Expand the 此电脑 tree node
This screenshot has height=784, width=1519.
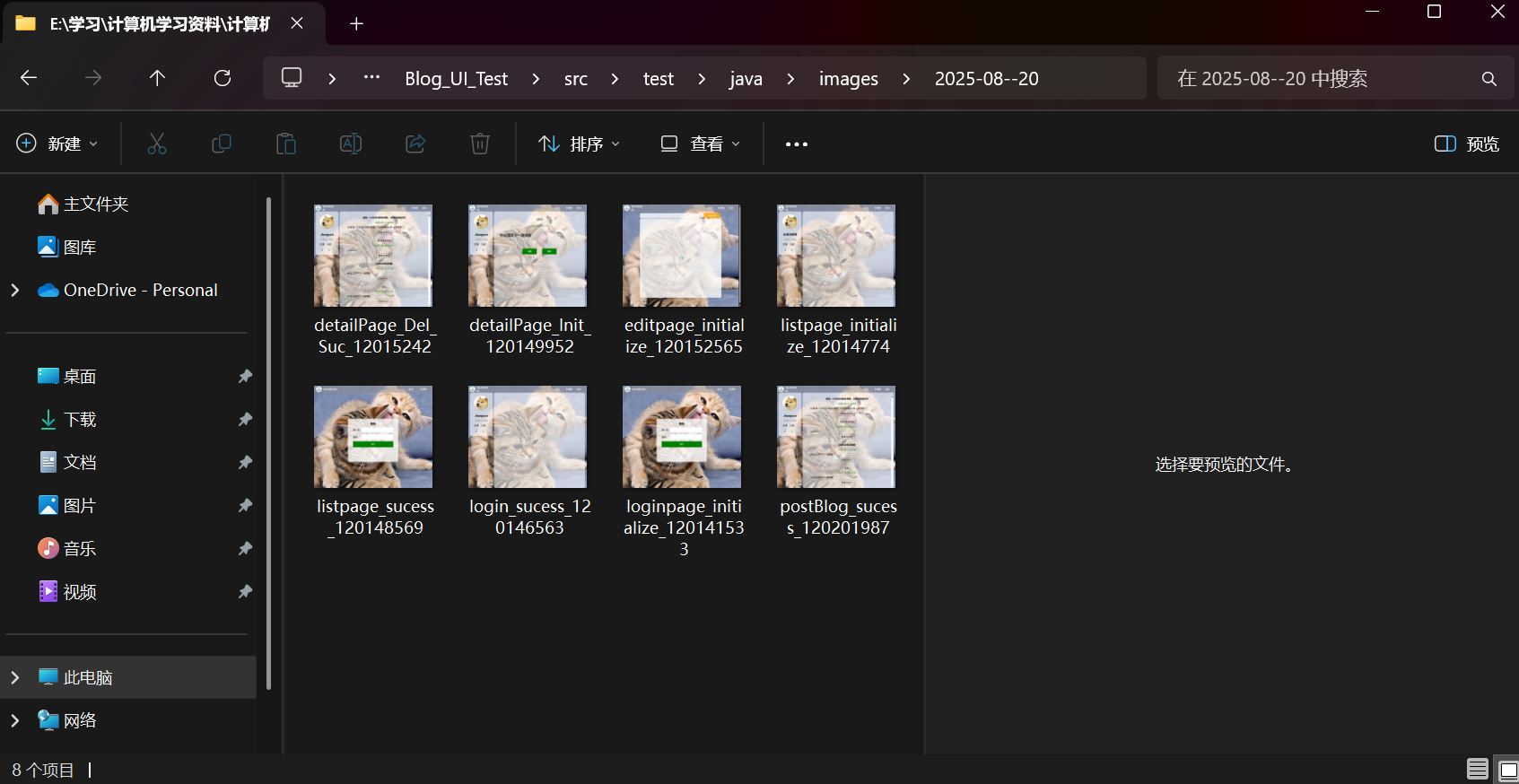(15, 677)
